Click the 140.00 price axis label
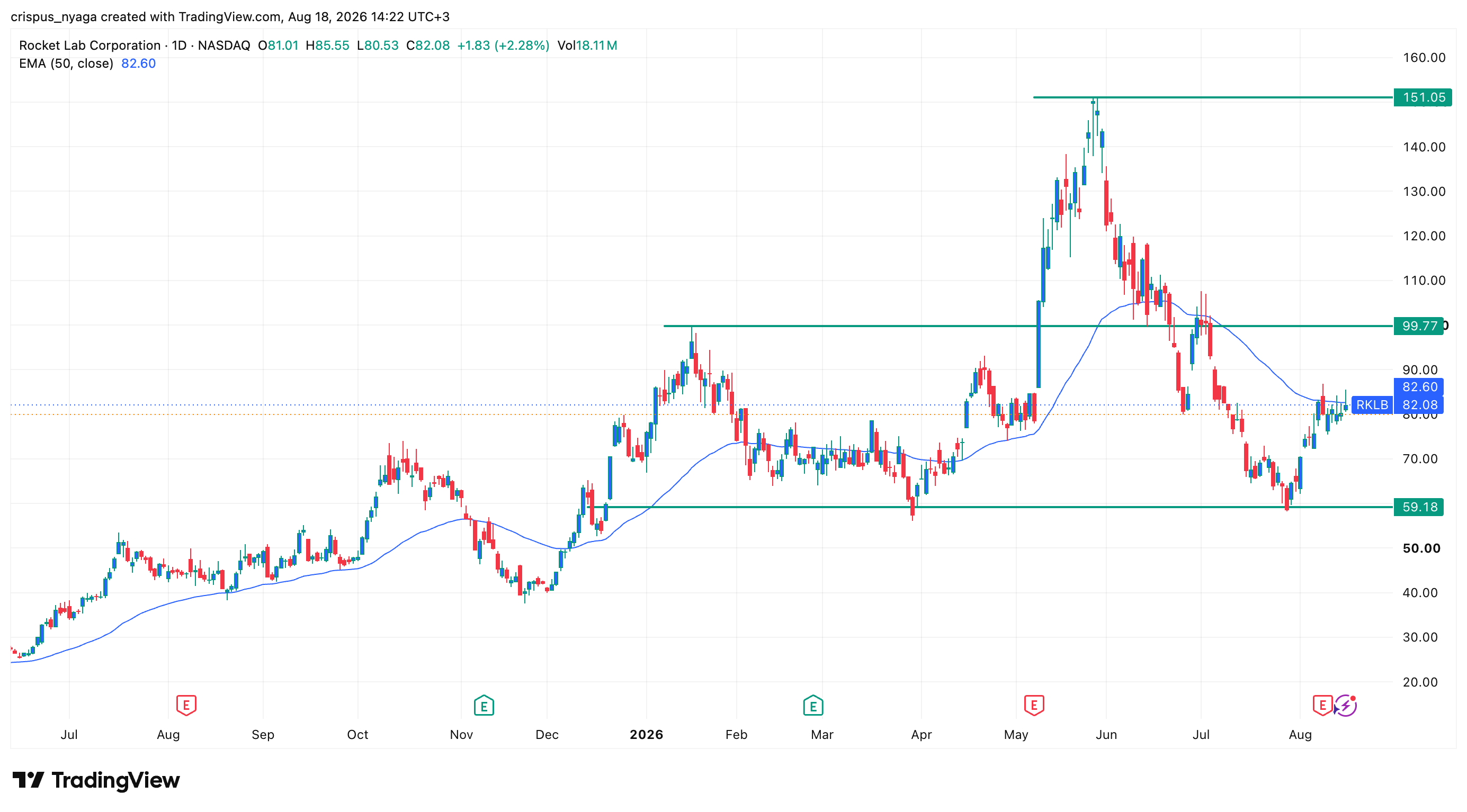This screenshot has height=812, width=1467. point(1424,147)
